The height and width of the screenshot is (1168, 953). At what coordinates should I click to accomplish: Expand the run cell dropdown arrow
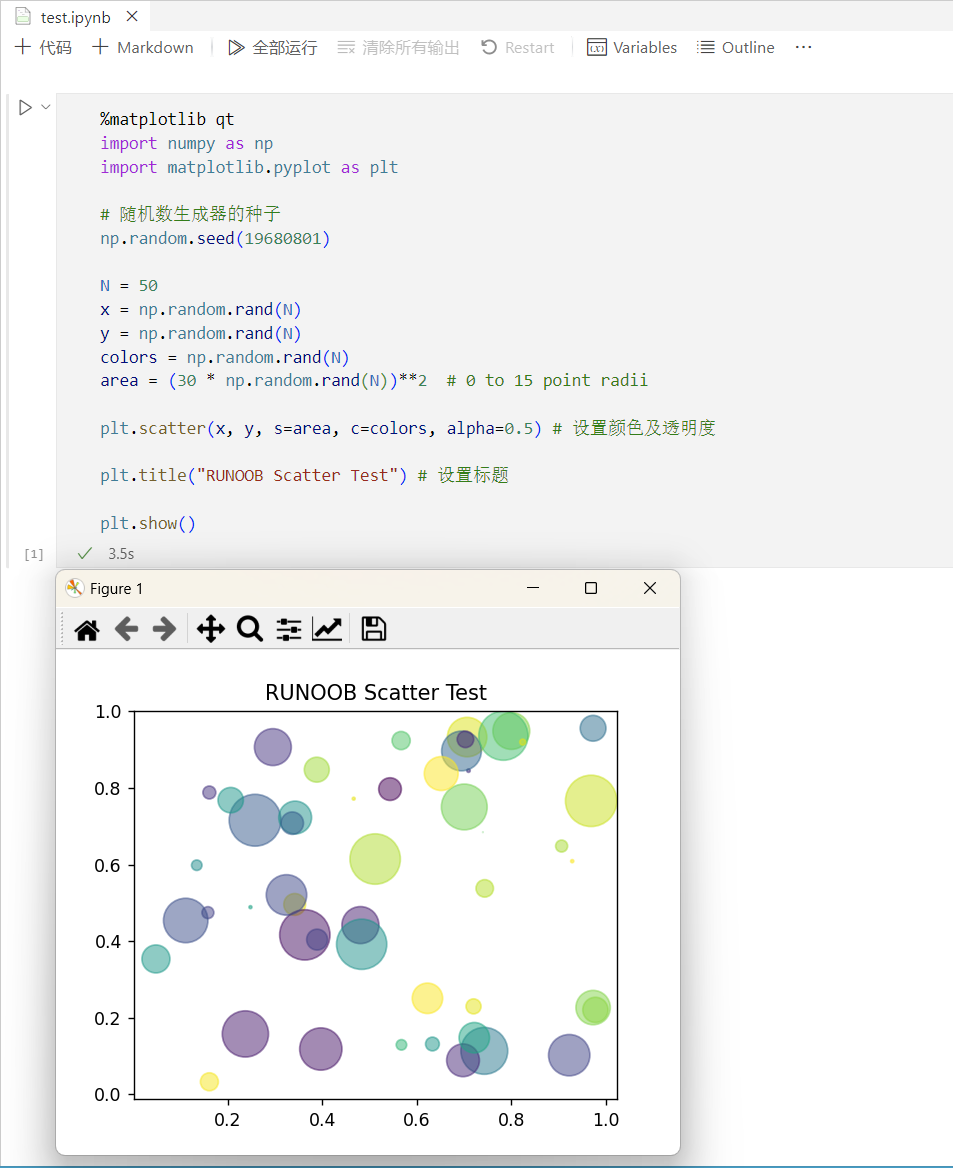pyautogui.click(x=45, y=107)
